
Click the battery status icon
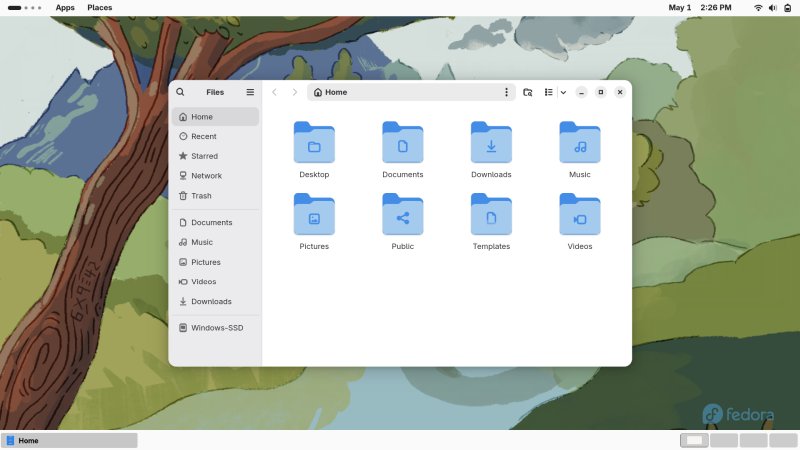(x=787, y=8)
